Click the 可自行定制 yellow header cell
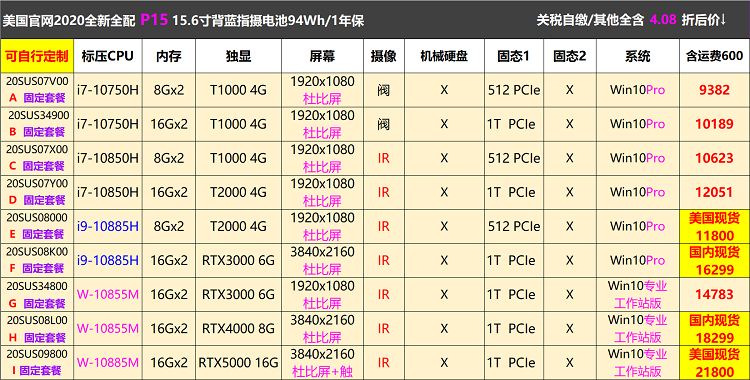750x380 pixels. pyautogui.click(x=37, y=56)
